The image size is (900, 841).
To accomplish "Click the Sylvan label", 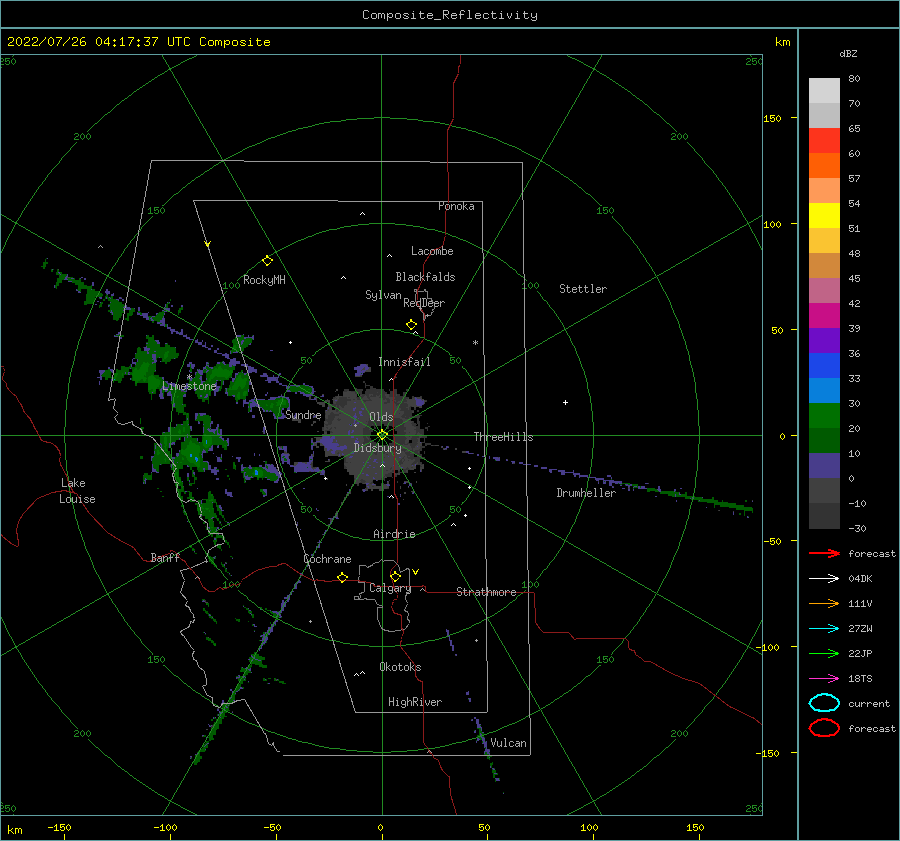I will click(x=383, y=295).
